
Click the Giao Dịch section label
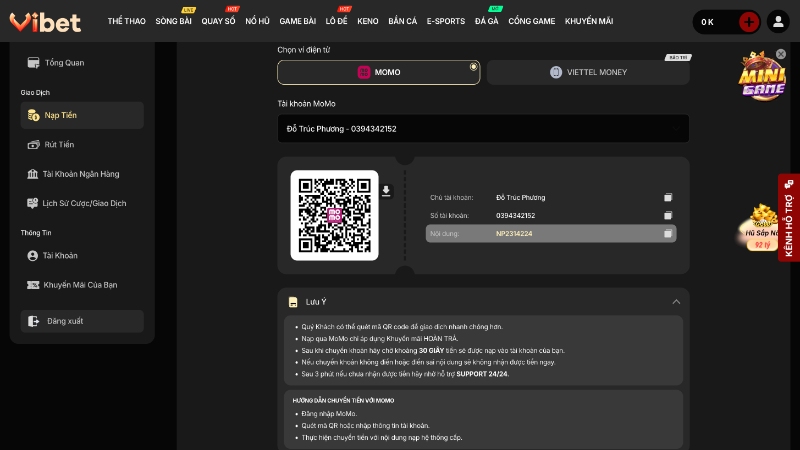pos(35,92)
